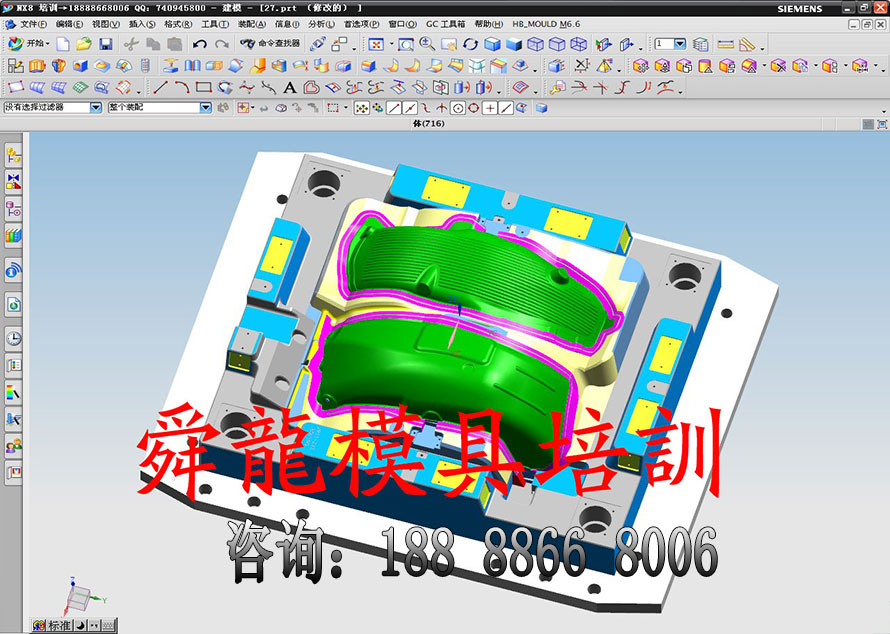Toggle the snap midpoint option
The height and width of the screenshot is (634, 890).
point(410,108)
